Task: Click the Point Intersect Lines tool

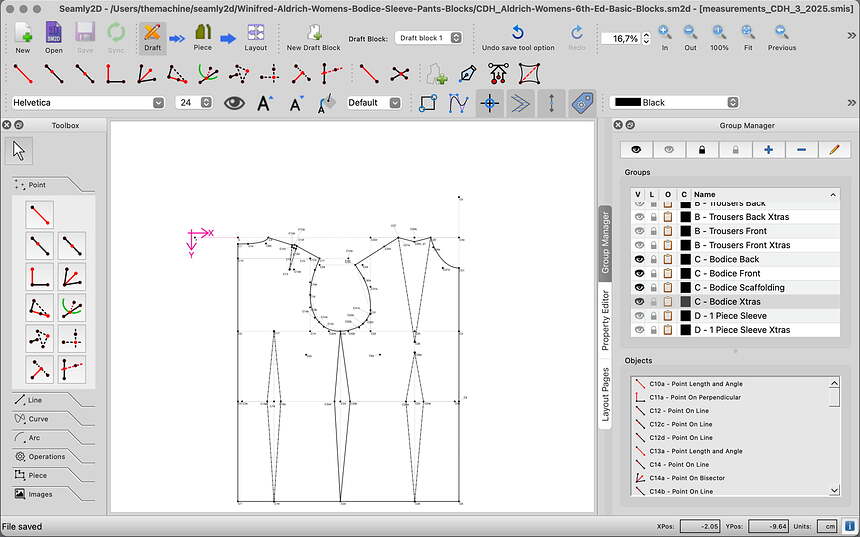Action: click(400, 74)
